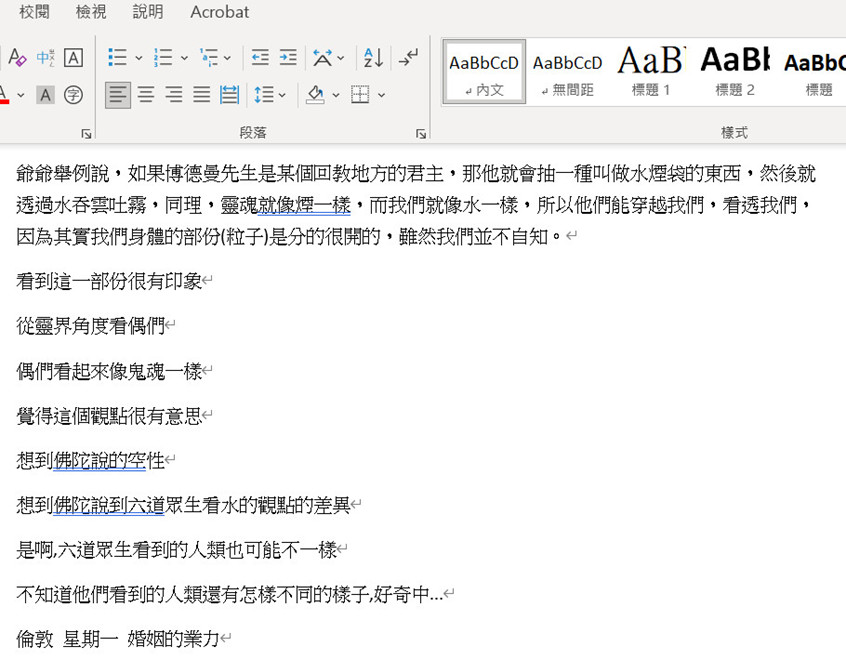Toggle character shading on text
The width and height of the screenshot is (846, 660).
(45, 95)
